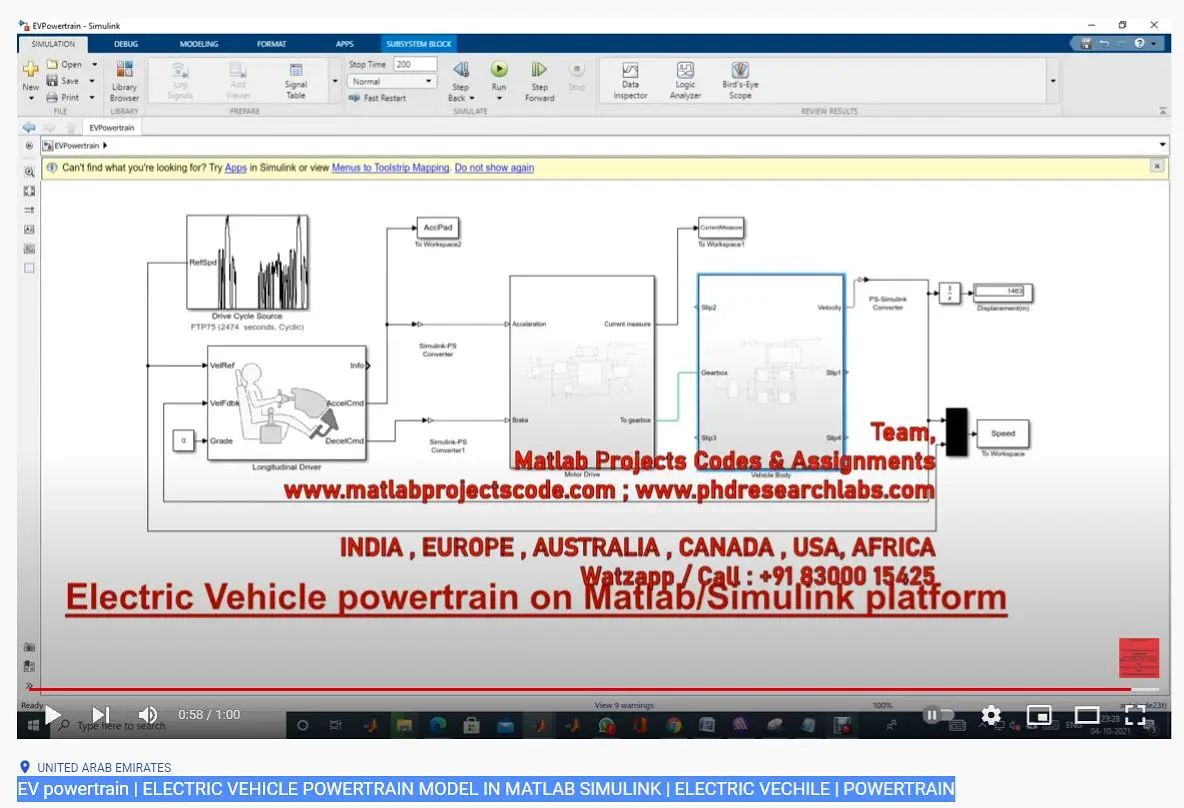
Task: Open the SIMULATION ribbon tab
Action: (x=54, y=44)
